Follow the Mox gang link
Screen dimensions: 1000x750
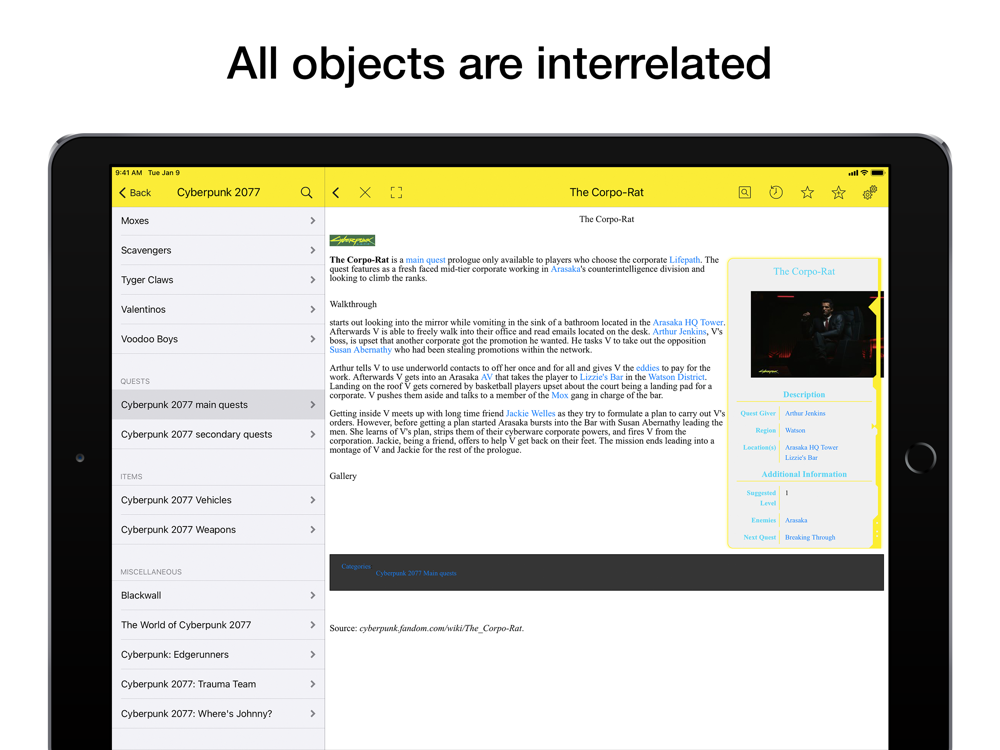[559, 395]
